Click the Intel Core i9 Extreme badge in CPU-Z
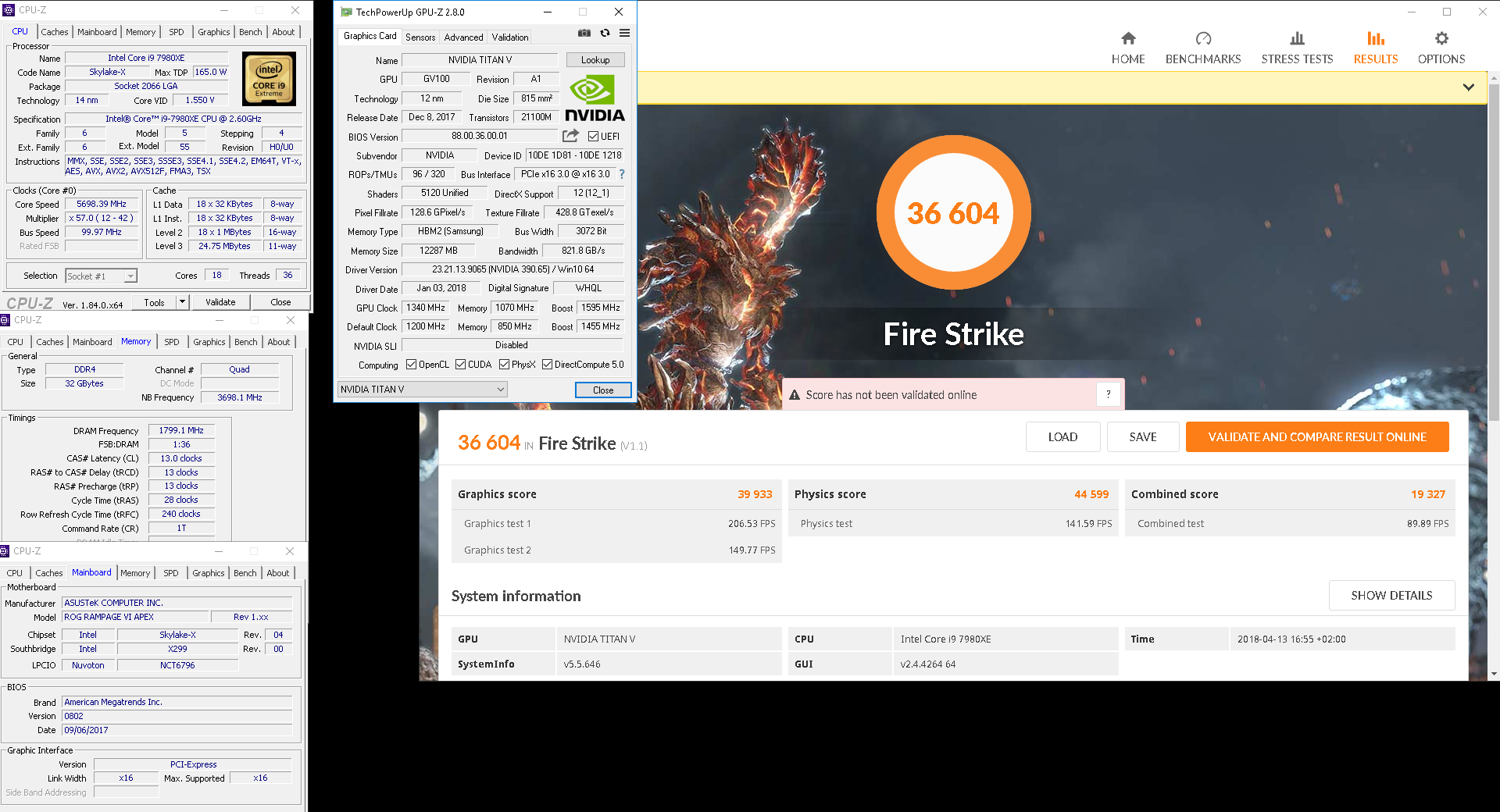 (x=269, y=79)
